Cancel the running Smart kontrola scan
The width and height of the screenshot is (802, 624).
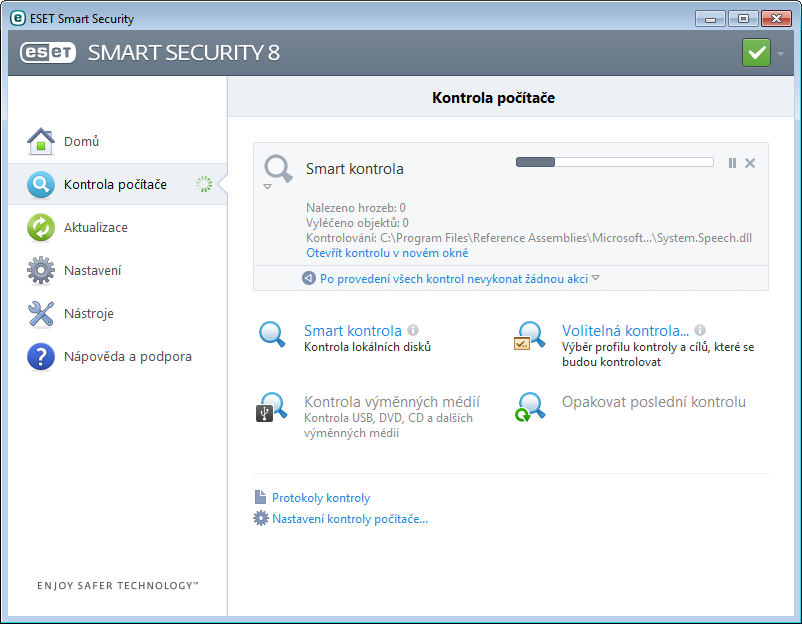click(x=750, y=163)
